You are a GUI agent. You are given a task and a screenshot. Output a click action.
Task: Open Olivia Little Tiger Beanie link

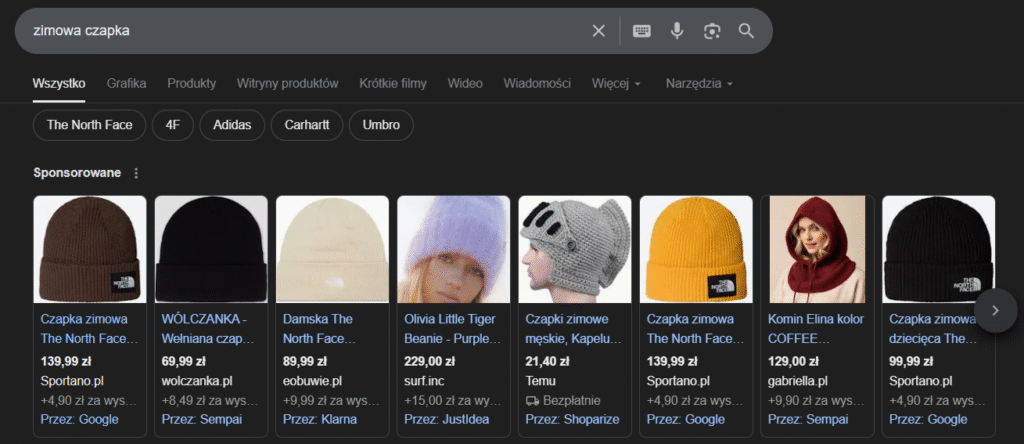pyautogui.click(x=452, y=328)
